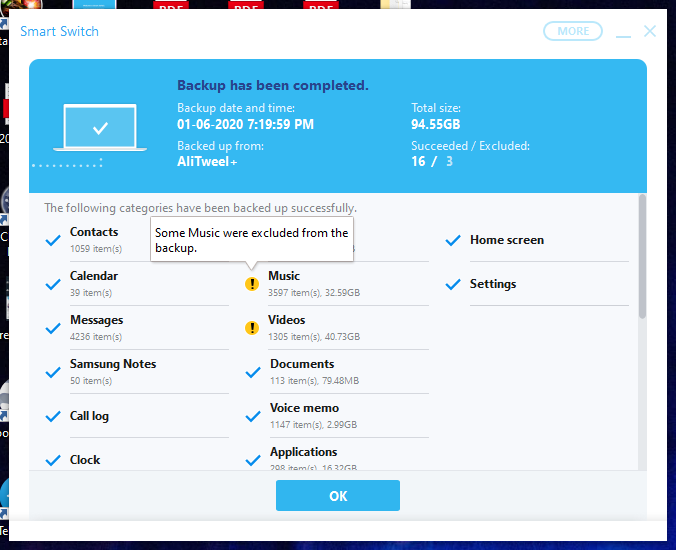Click the 'Some Music were excluded' tooltip

(252, 240)
